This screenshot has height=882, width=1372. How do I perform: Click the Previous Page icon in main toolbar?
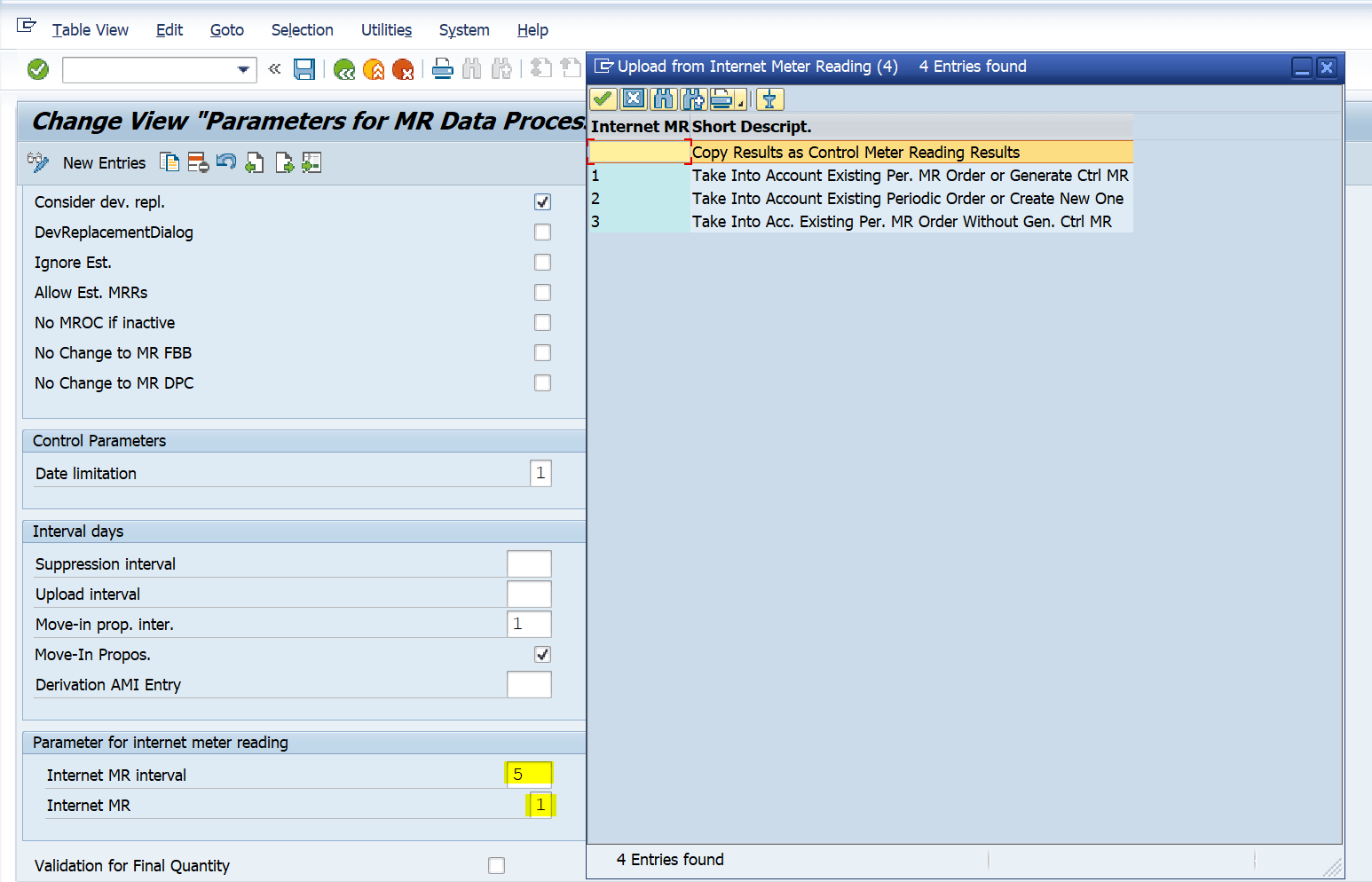(571, 68)
